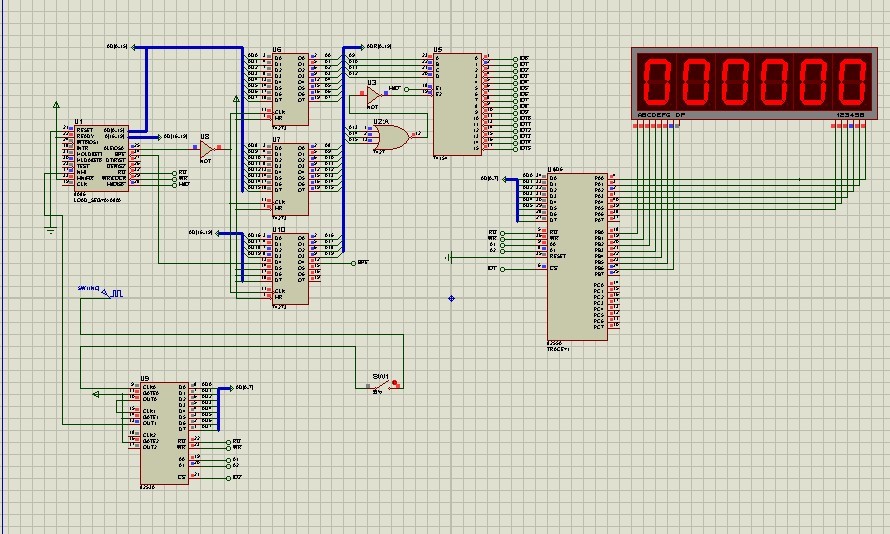Click the RD terminal circle of U9
The height and width of the screenshot is (534, 890).
point(229,442)
